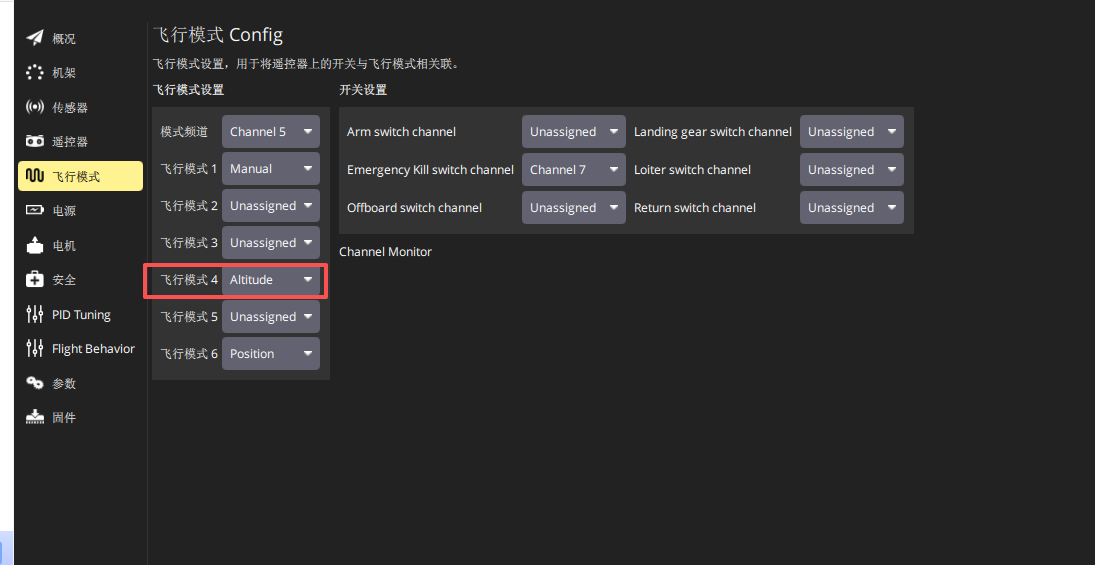
Task: Click the Offboard switch channel label
Action: coord(414,207)
